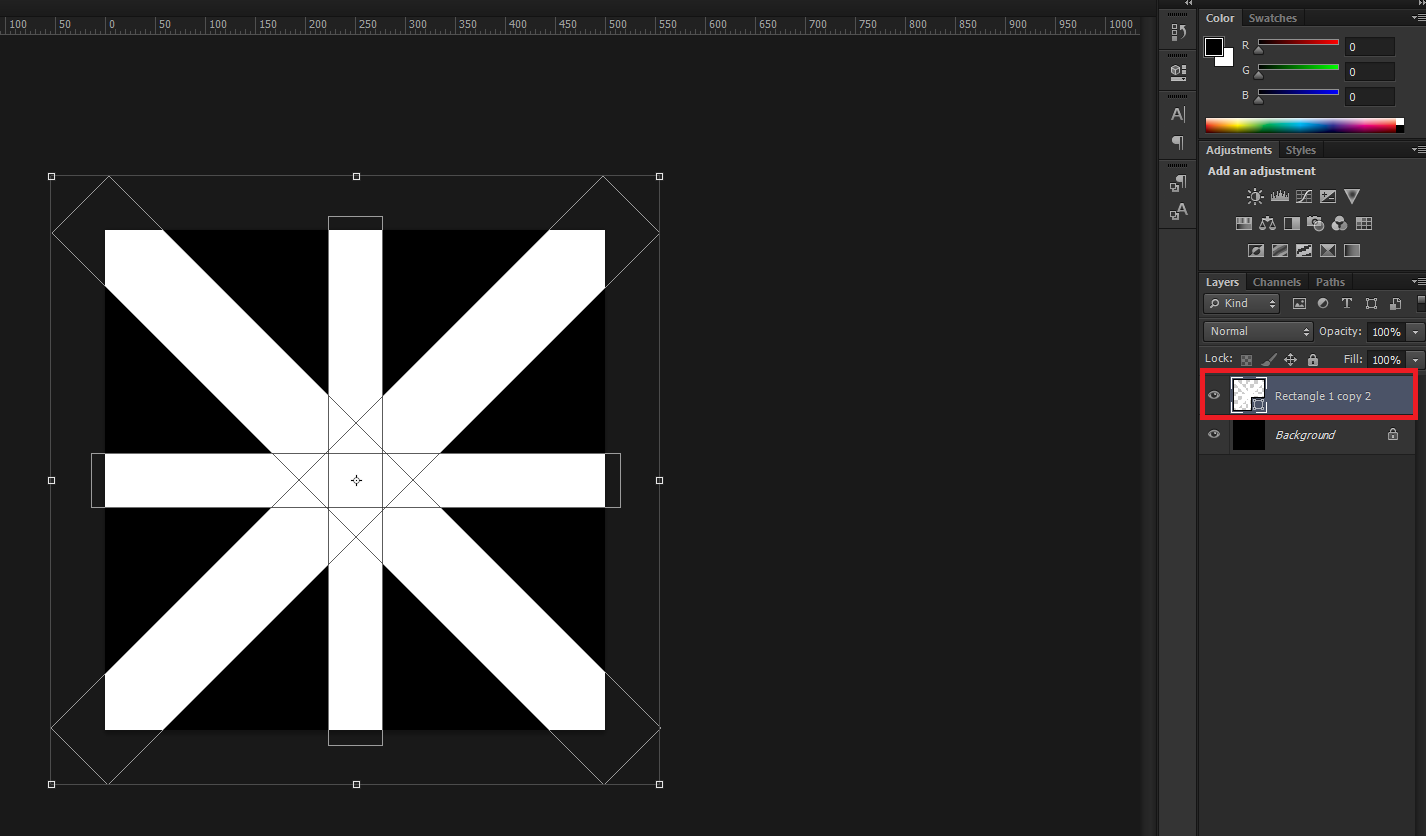Switch to the Channels tab
This screenshot has width=1426, height=836.
[1276, 282]
